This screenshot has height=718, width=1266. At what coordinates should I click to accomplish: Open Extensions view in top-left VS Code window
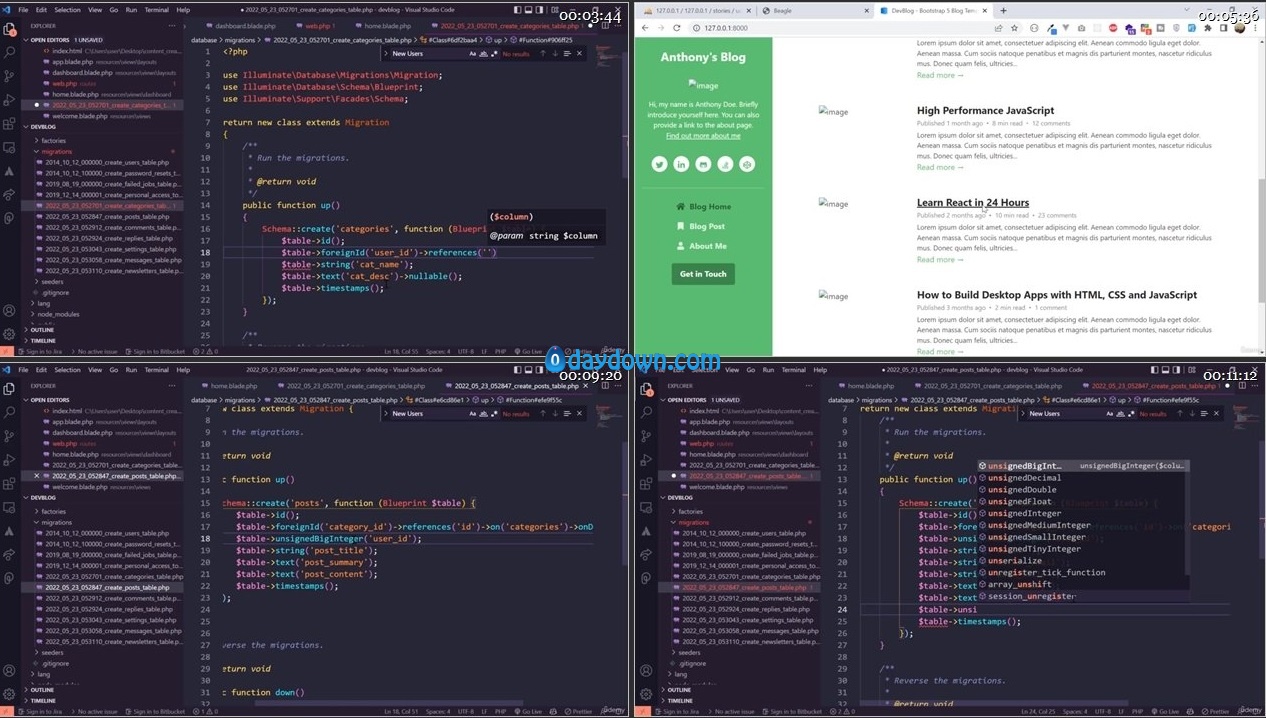pos(9,124)
